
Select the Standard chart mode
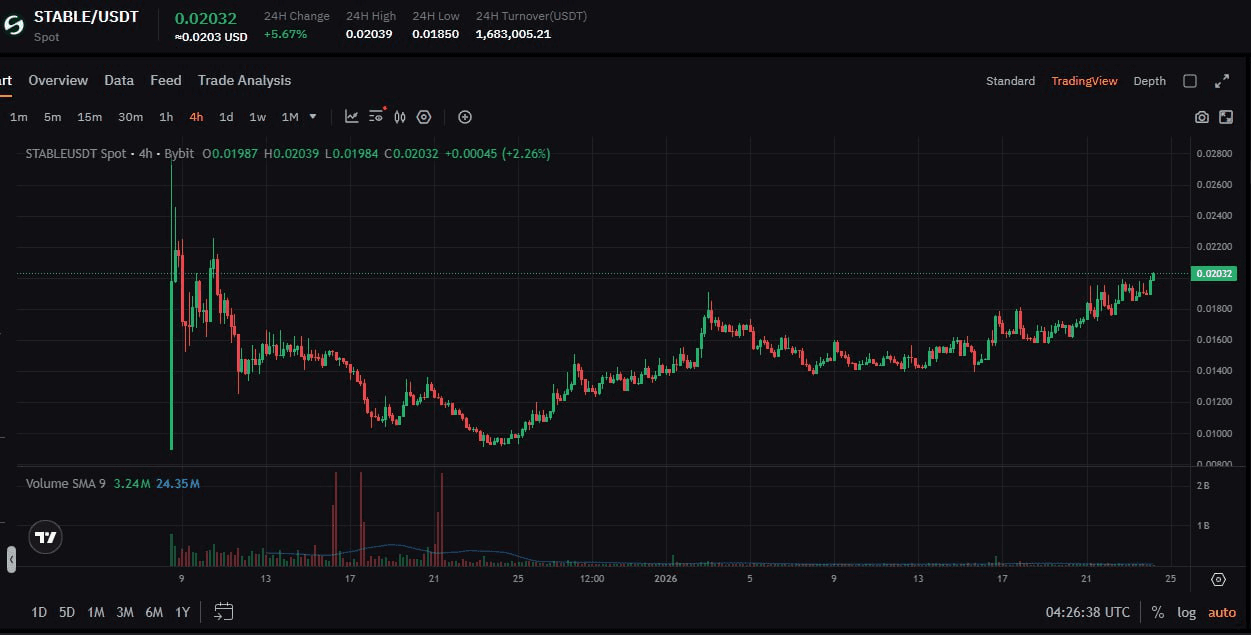[x=1010, y=81]
